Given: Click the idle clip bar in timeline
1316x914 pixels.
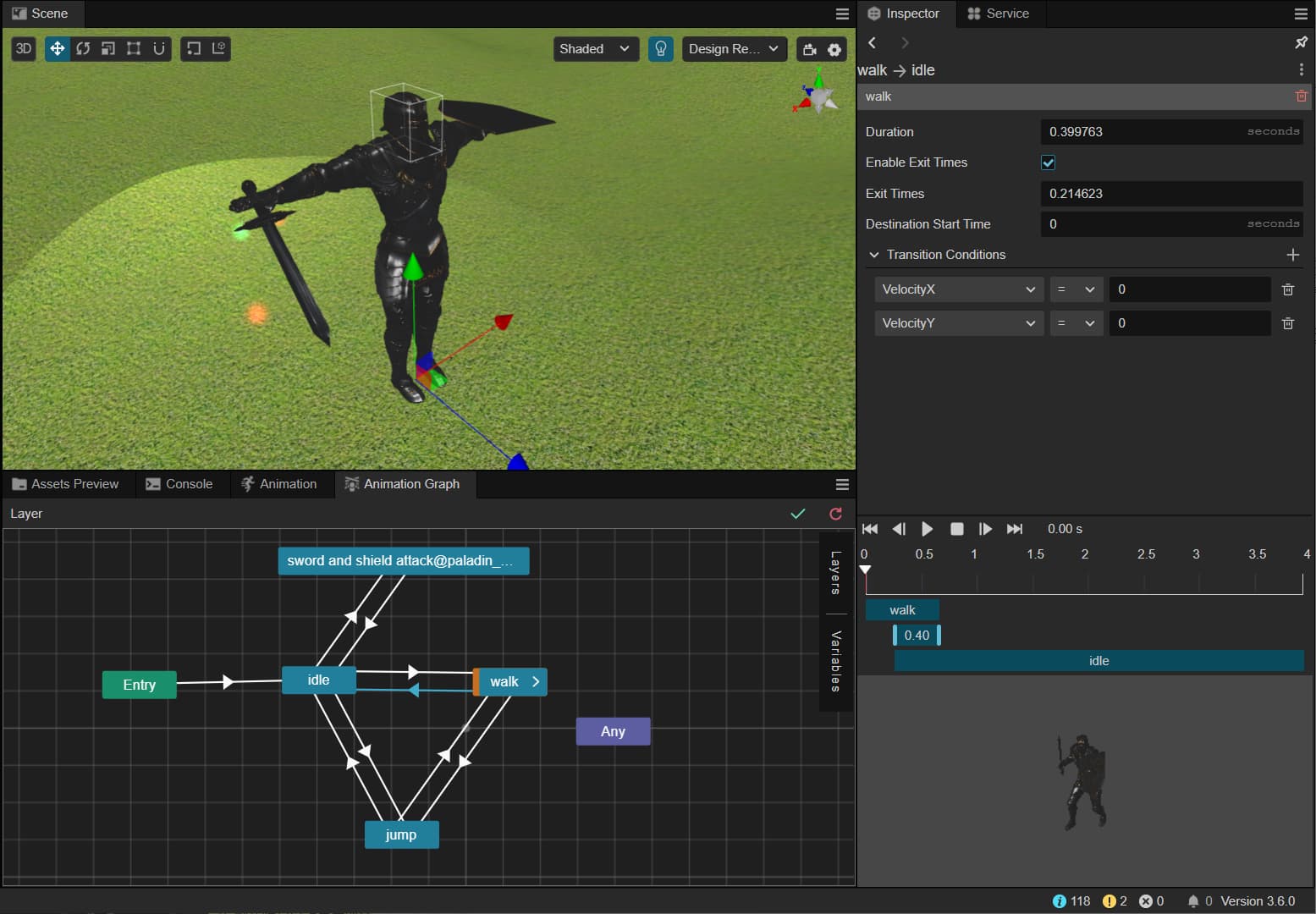Looking at the screenshot, I should coord(1099,661).
